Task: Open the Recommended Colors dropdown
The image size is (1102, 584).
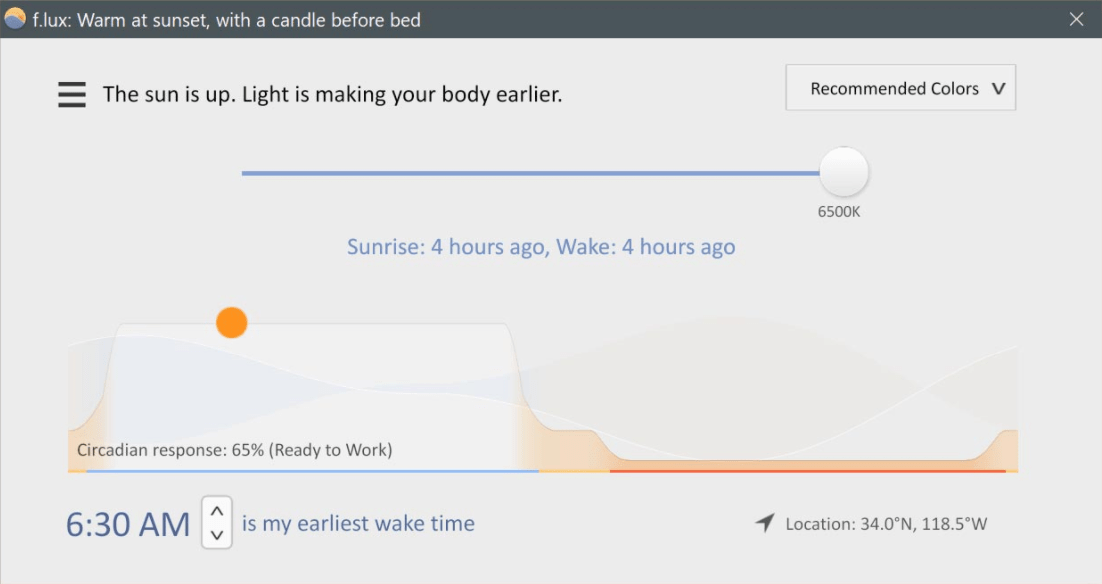Action: pyautogui.click(x=899, y=88)
